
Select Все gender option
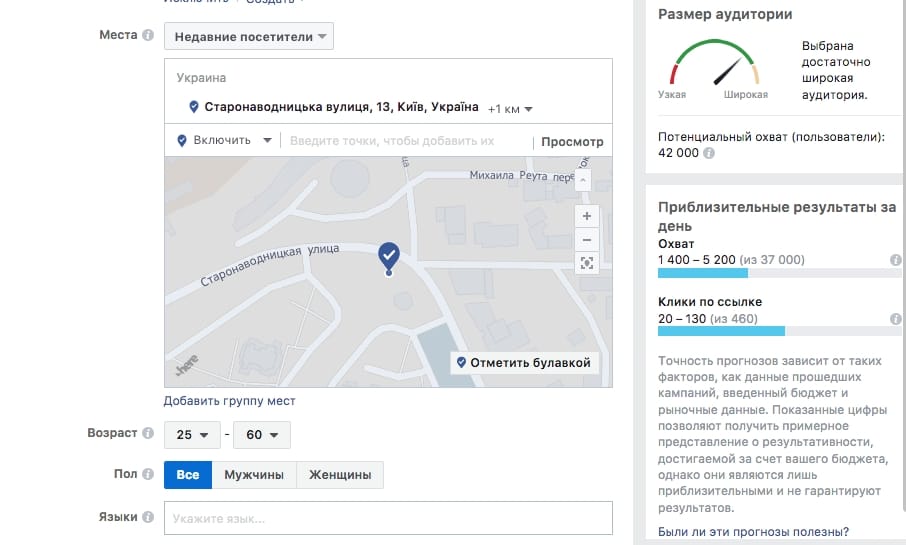188,475
